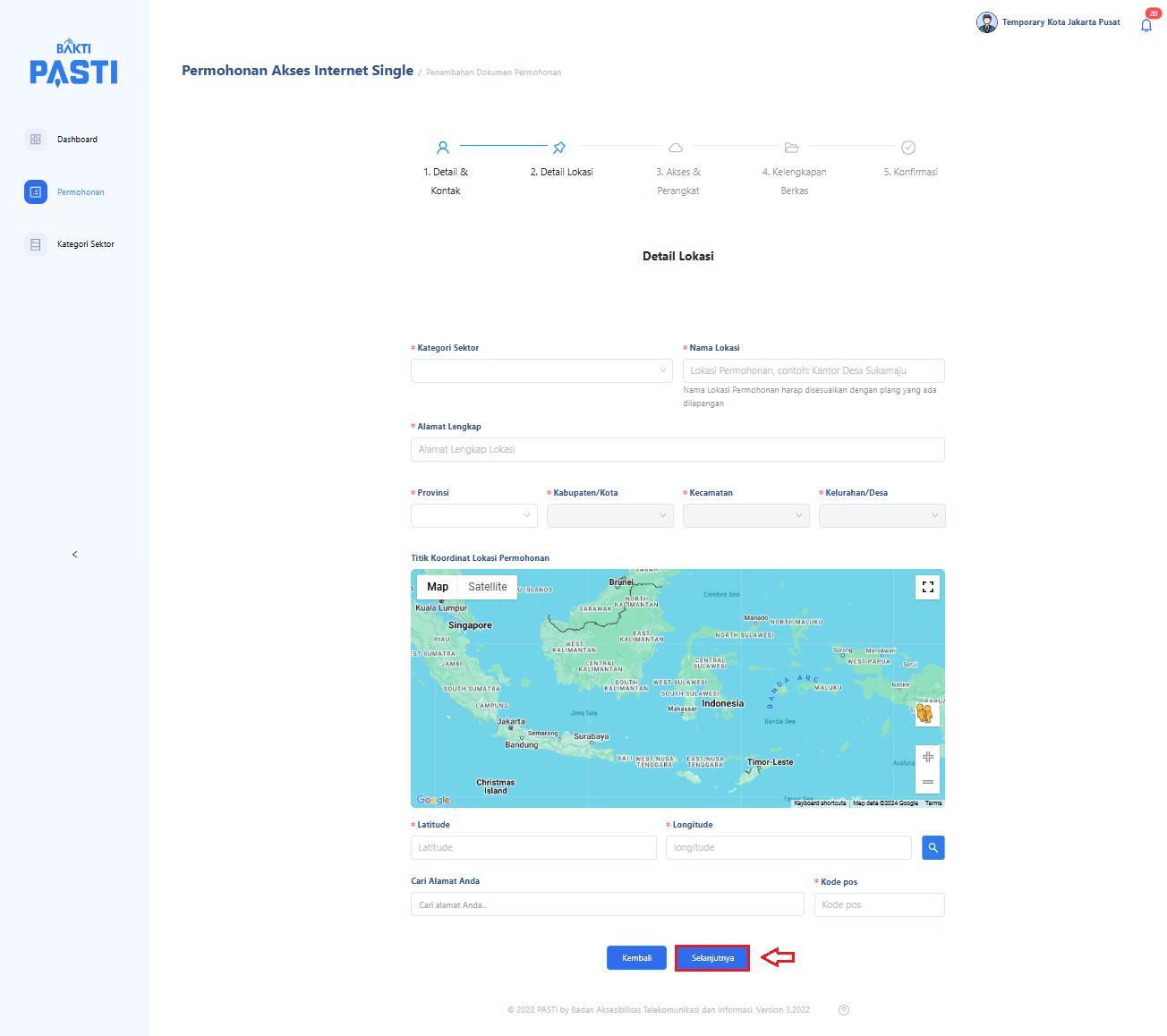
Task: Open the Kategori Sektor dropdown
Action: [x=541, y=371]
